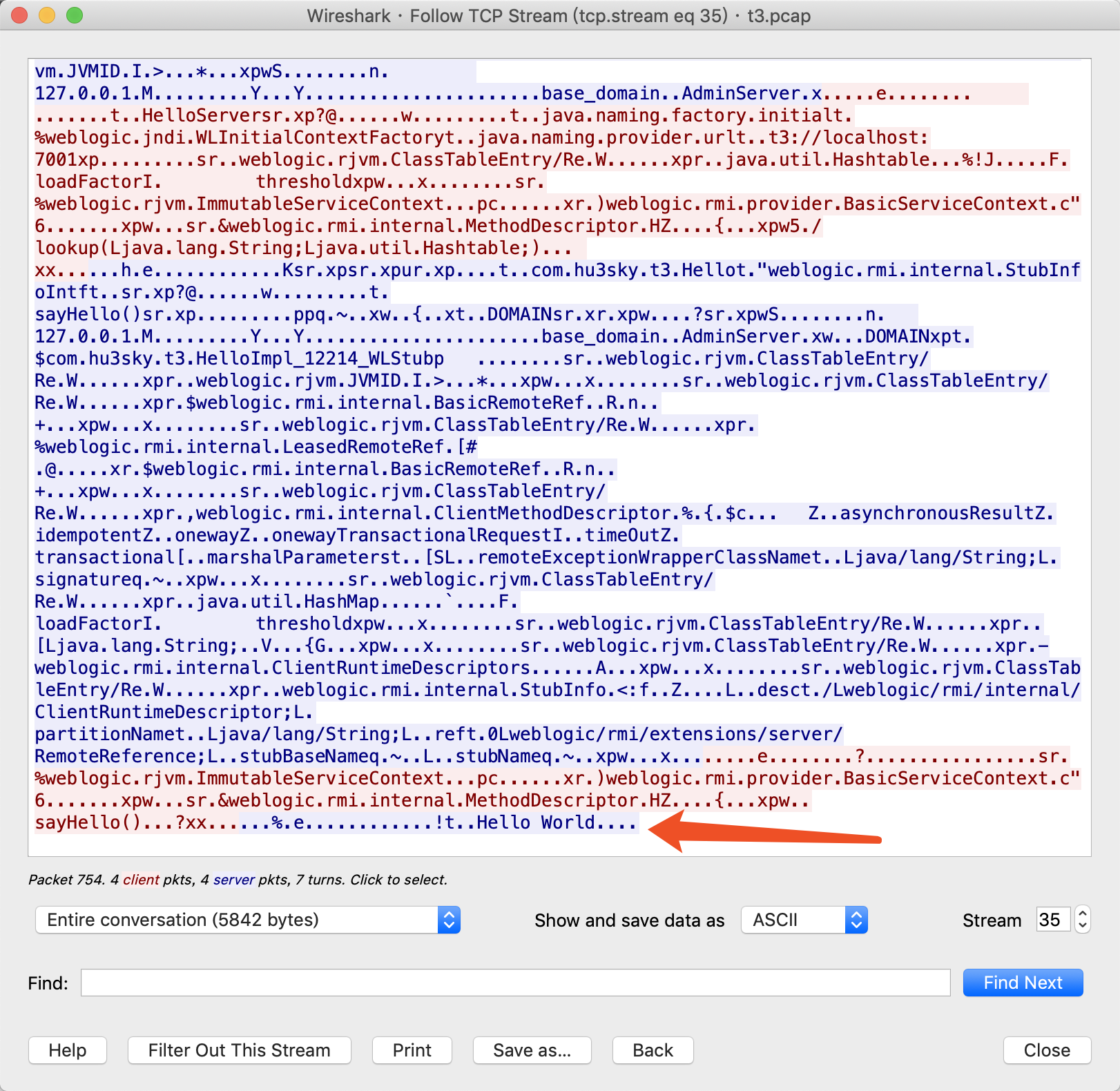1120x1091 pixels.
Task: Expand the window to full screen
Action: (x=76, y=15)
